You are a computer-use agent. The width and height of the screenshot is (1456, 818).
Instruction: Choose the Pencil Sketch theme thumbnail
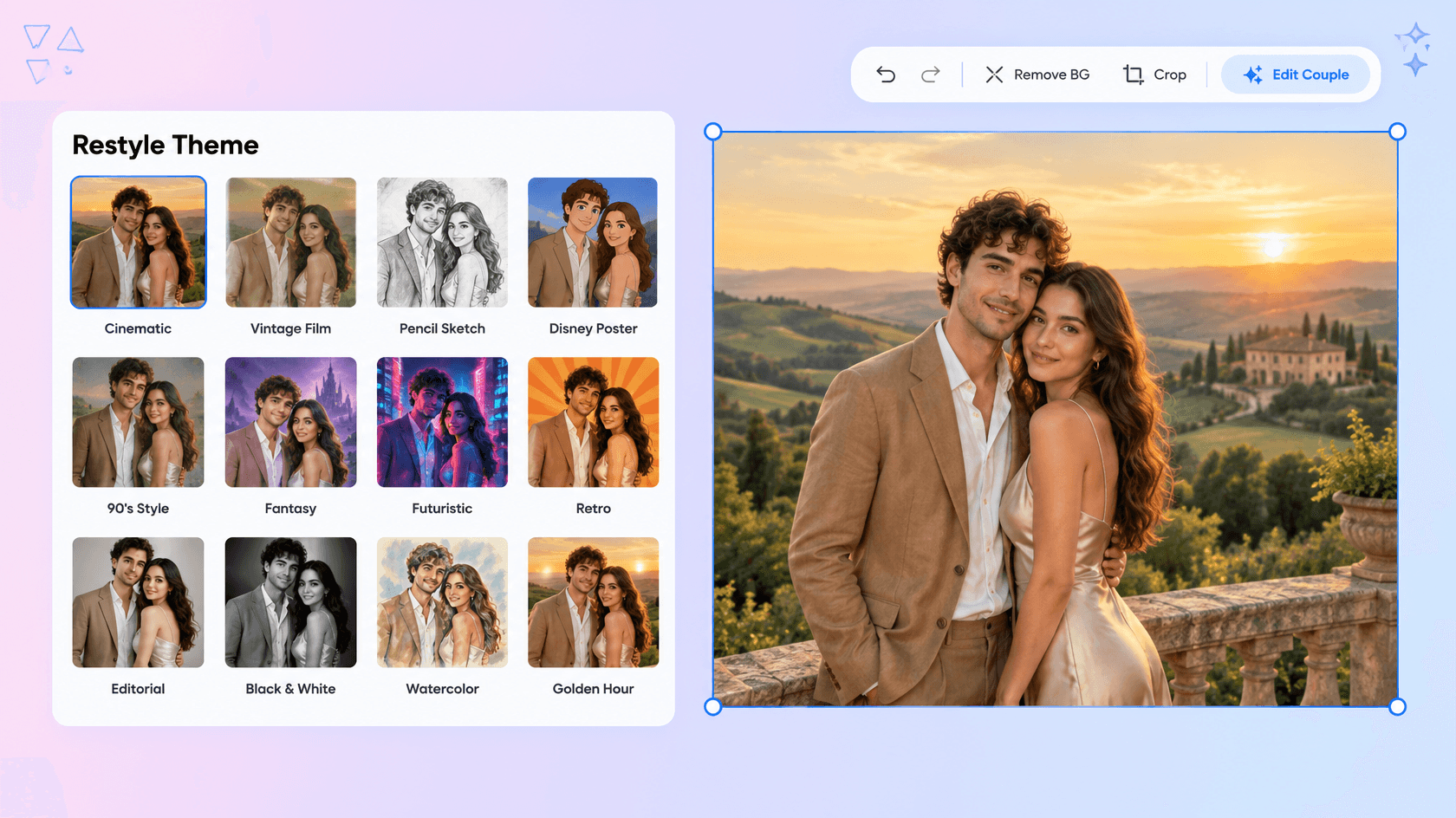coord(442,243)
